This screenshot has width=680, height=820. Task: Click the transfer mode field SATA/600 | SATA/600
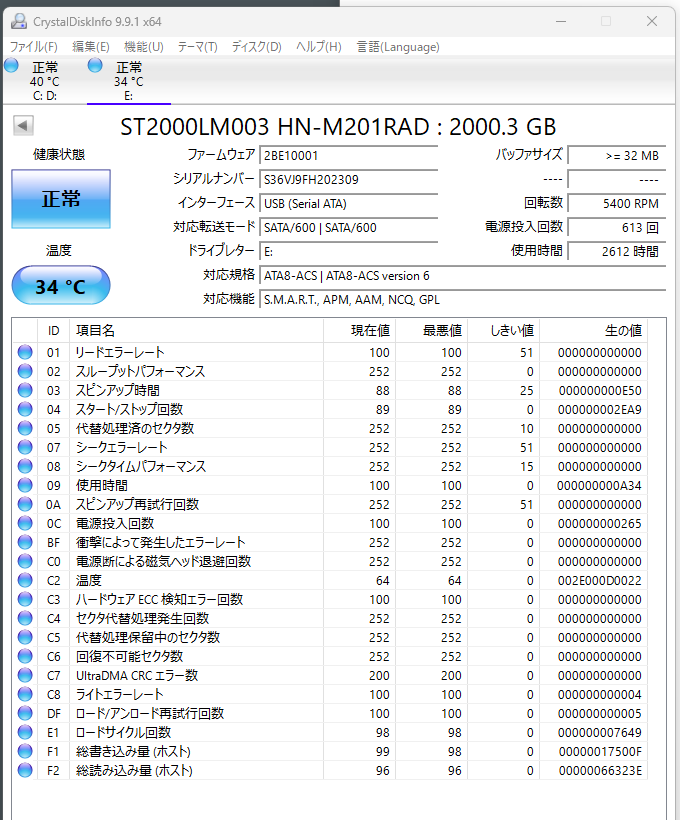point(348,227)
